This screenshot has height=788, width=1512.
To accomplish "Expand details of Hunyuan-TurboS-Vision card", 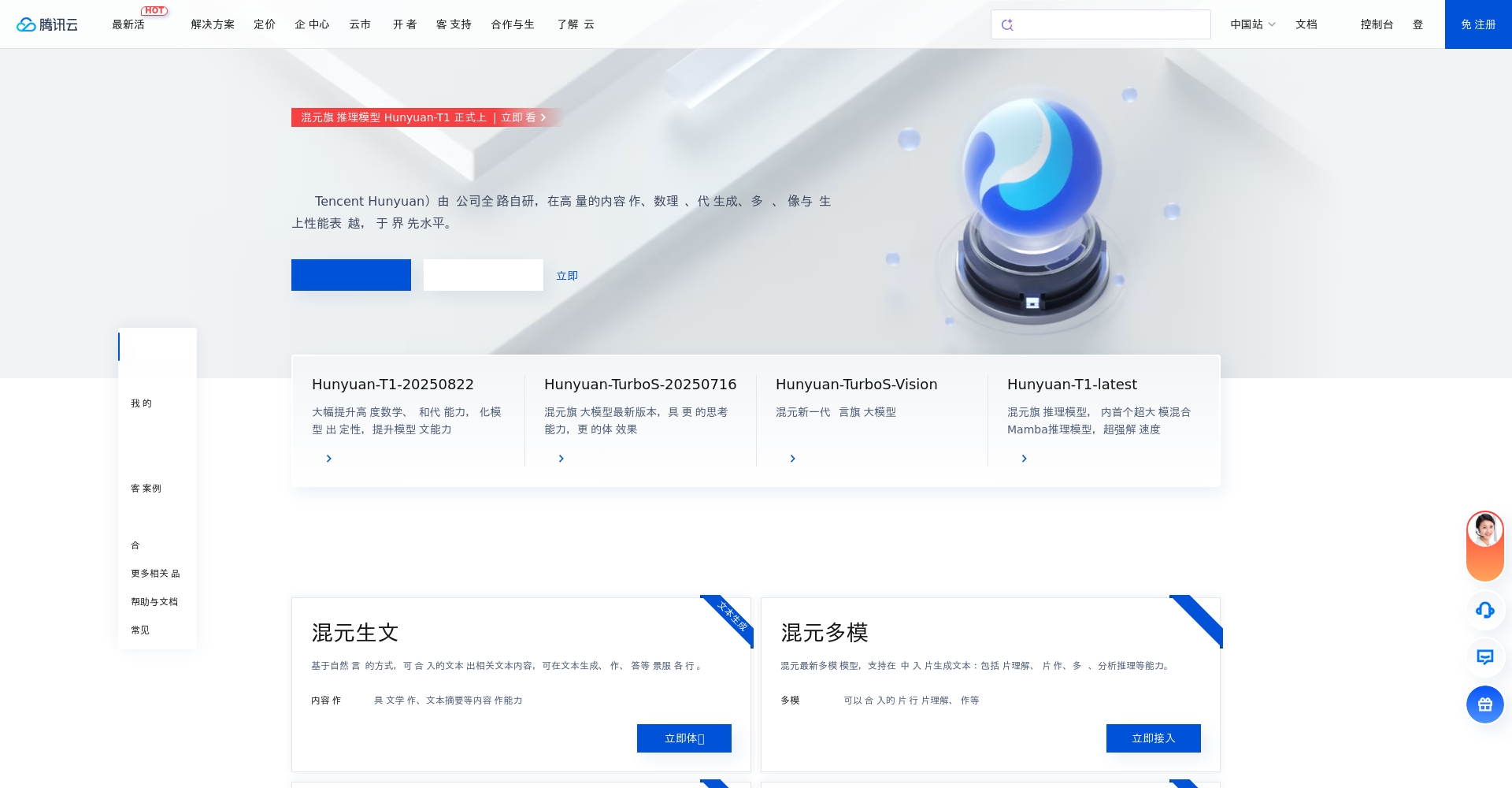I will [x=792, y=459].
